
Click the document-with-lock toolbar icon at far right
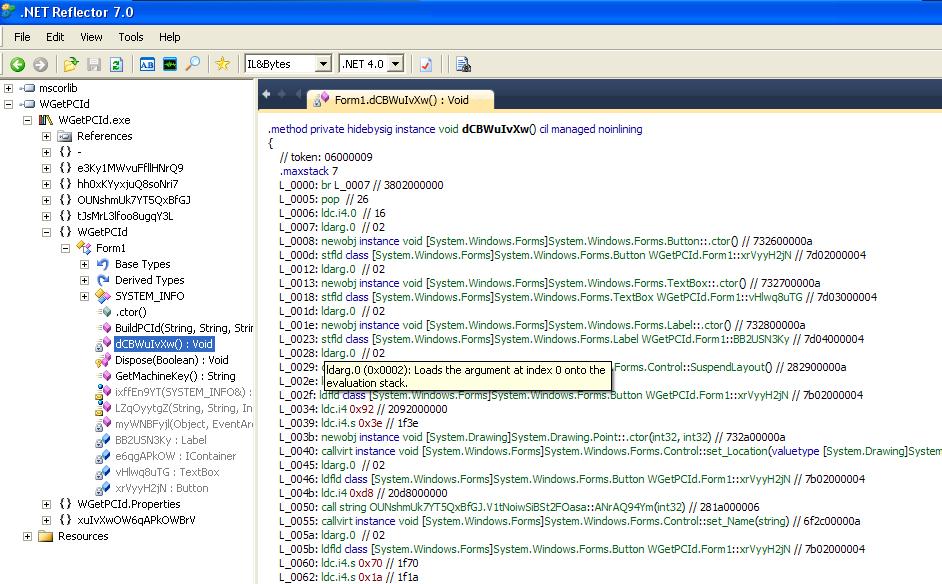(463, 64)
